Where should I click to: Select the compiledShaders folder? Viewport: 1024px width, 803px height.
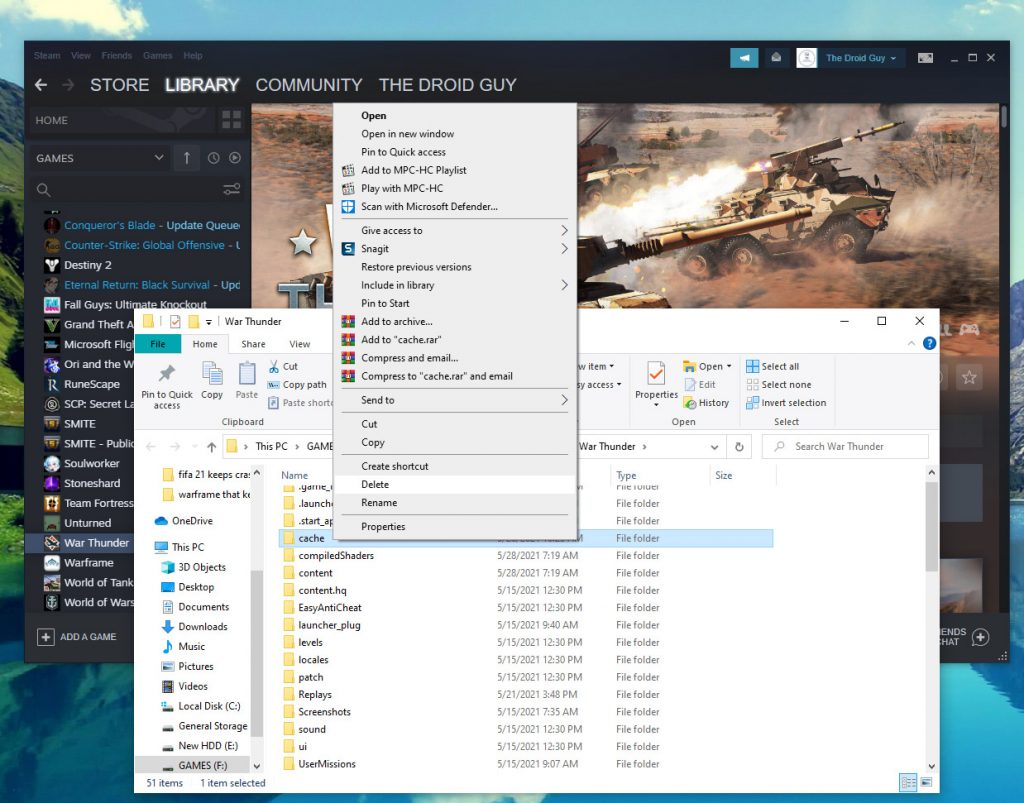pyautogui.click(x=336, y=556)
